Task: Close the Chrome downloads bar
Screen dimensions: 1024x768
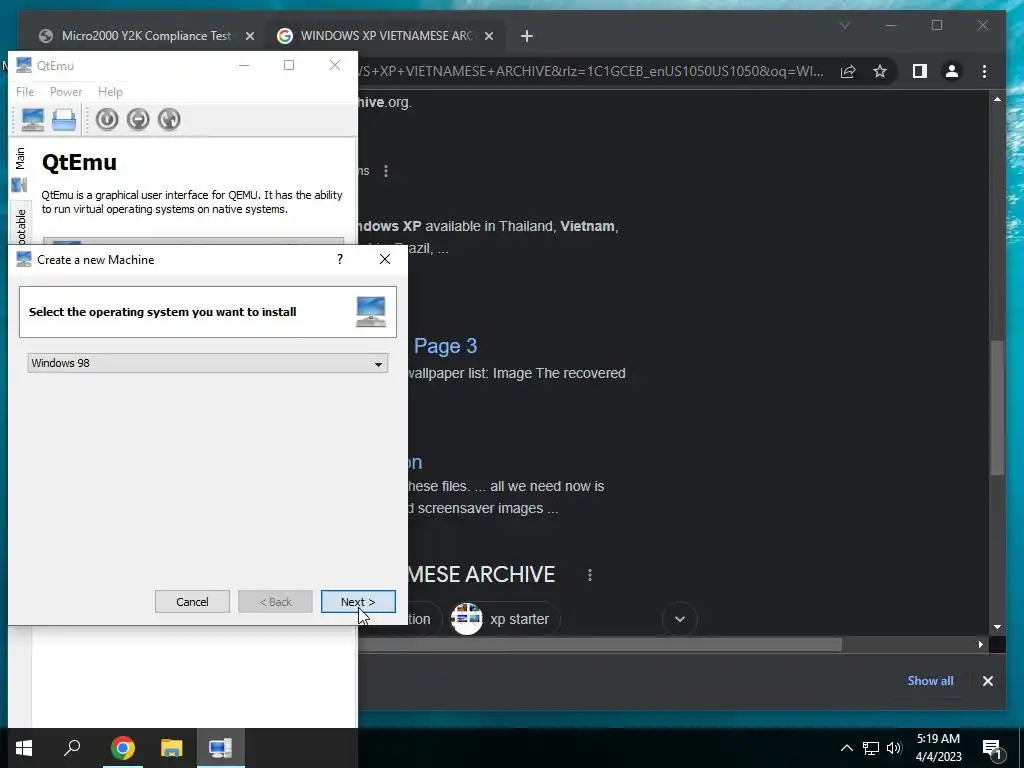Action: (x=987, y=680)
